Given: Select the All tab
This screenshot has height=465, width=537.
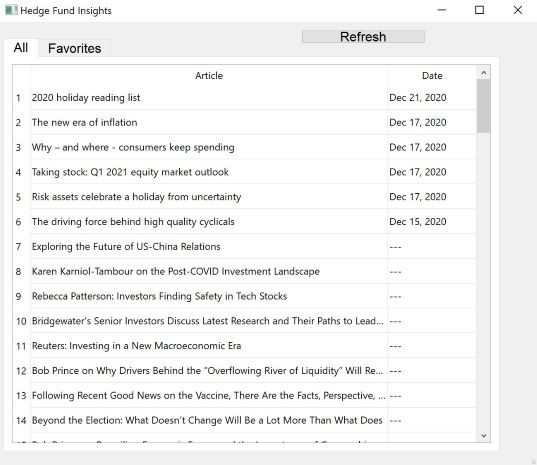Looking at the screenshot, I should point(21,48).
